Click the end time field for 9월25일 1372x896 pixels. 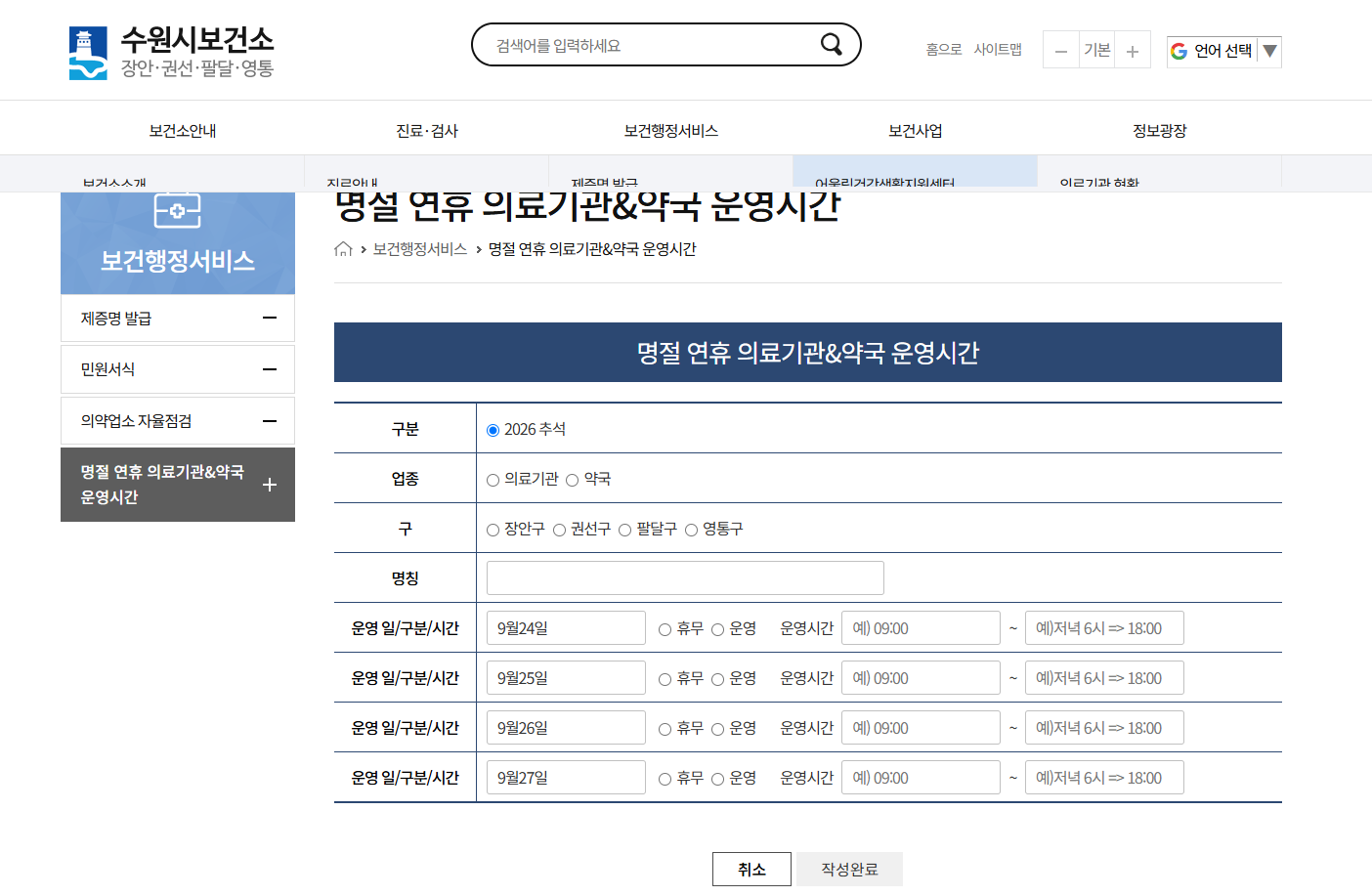pyautogui.click(x=1104, y=677)
